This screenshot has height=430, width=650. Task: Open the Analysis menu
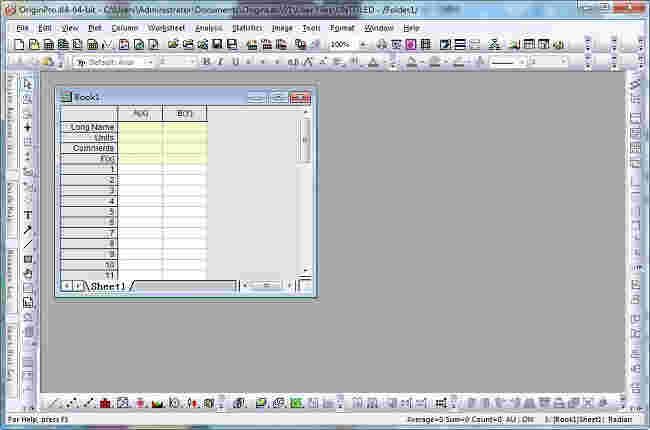click(208, 28)
